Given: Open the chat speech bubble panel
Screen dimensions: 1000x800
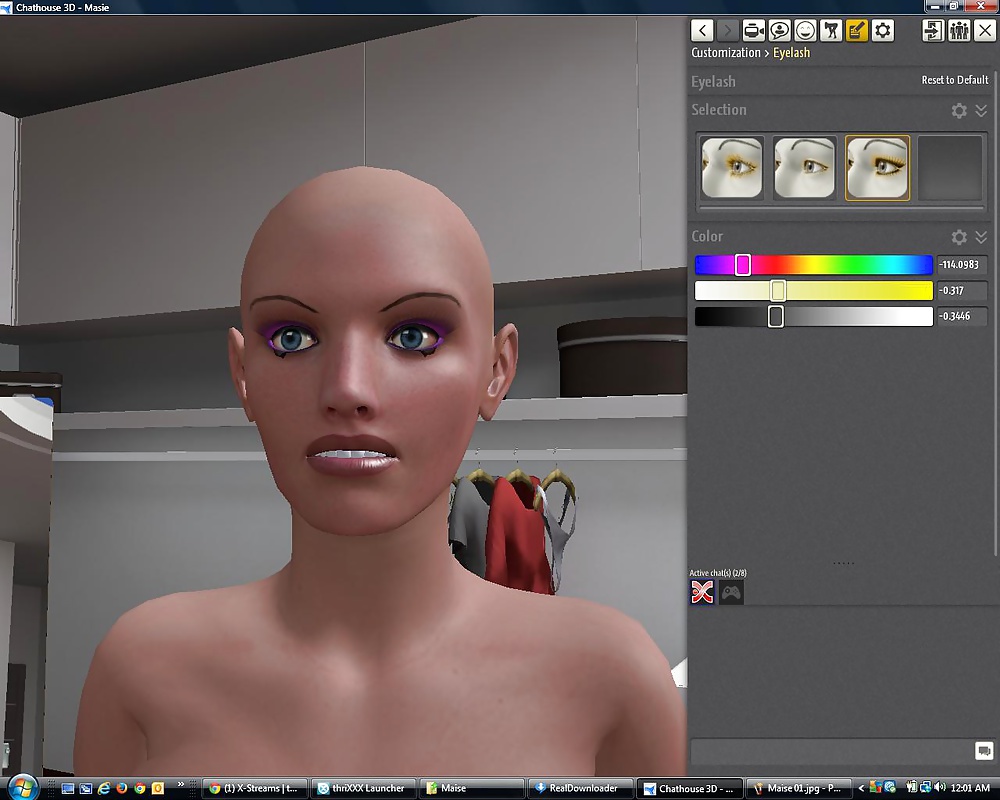Looking at the screenshot, I should coord(780,31).
